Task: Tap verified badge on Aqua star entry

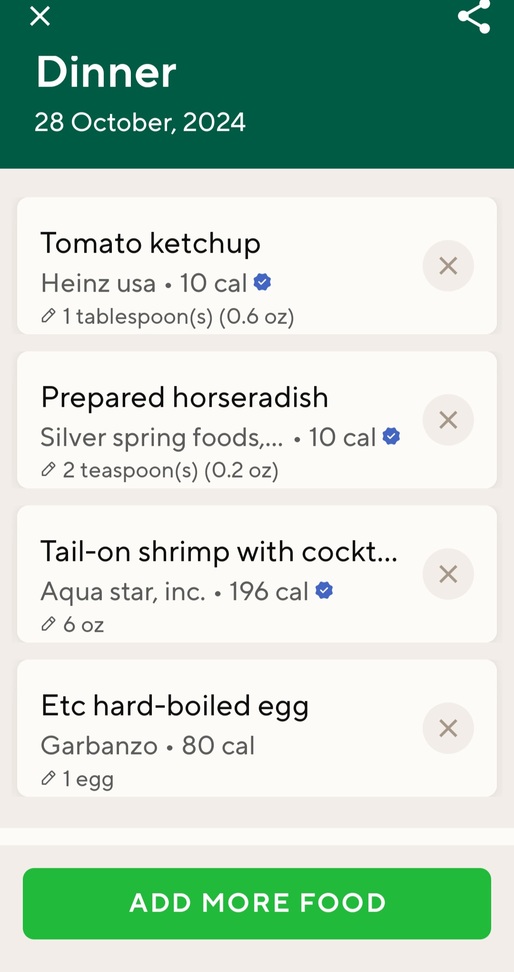Action: pos(324,591)
